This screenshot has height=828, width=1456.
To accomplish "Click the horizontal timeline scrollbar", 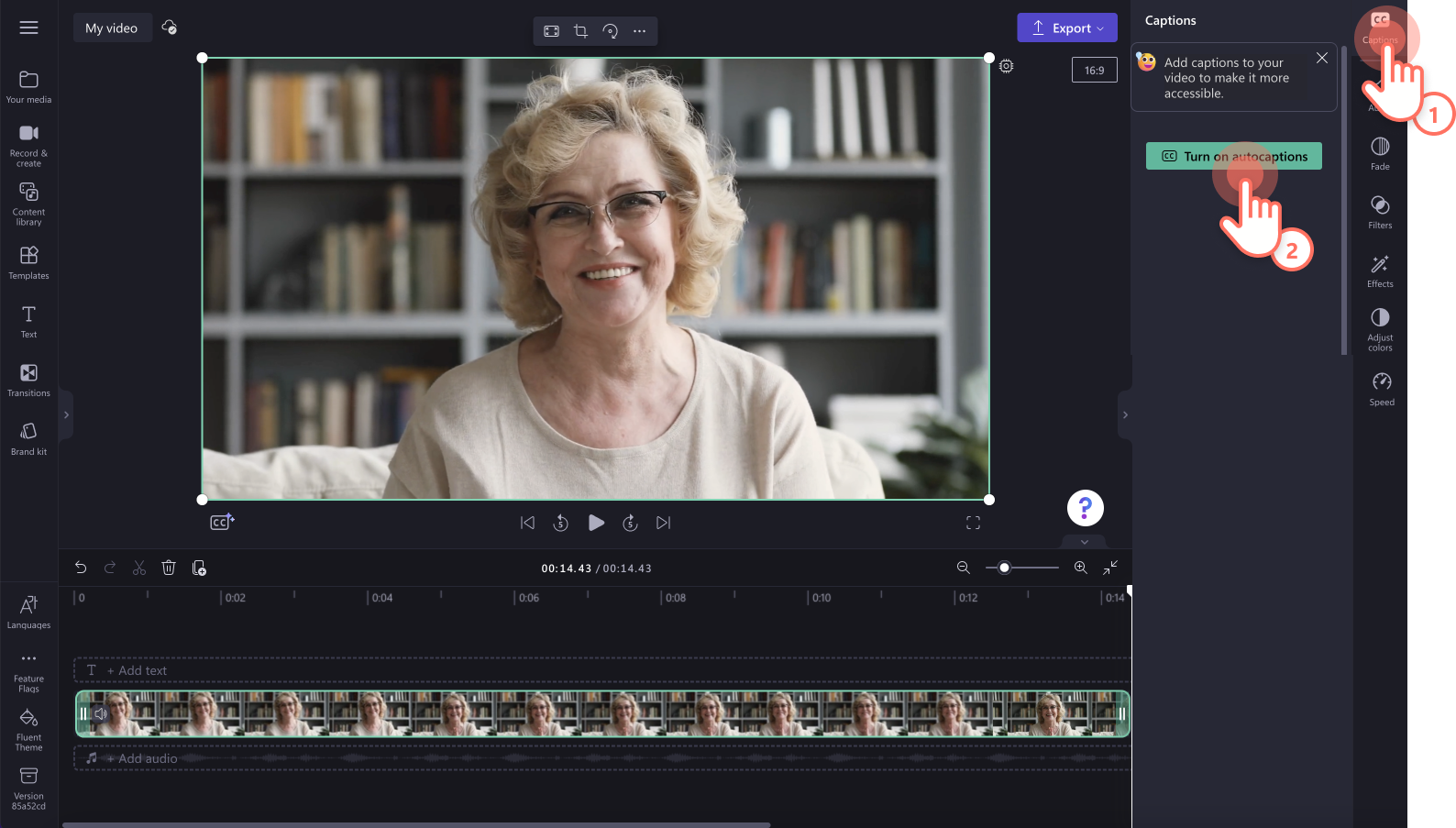I will pyautogui.click(x=416, y=824).
